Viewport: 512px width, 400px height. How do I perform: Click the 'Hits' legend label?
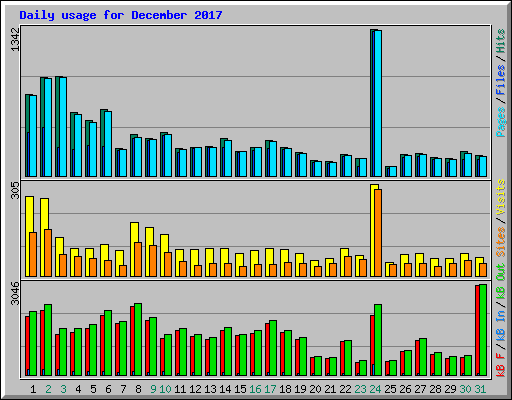coord(500,41)
